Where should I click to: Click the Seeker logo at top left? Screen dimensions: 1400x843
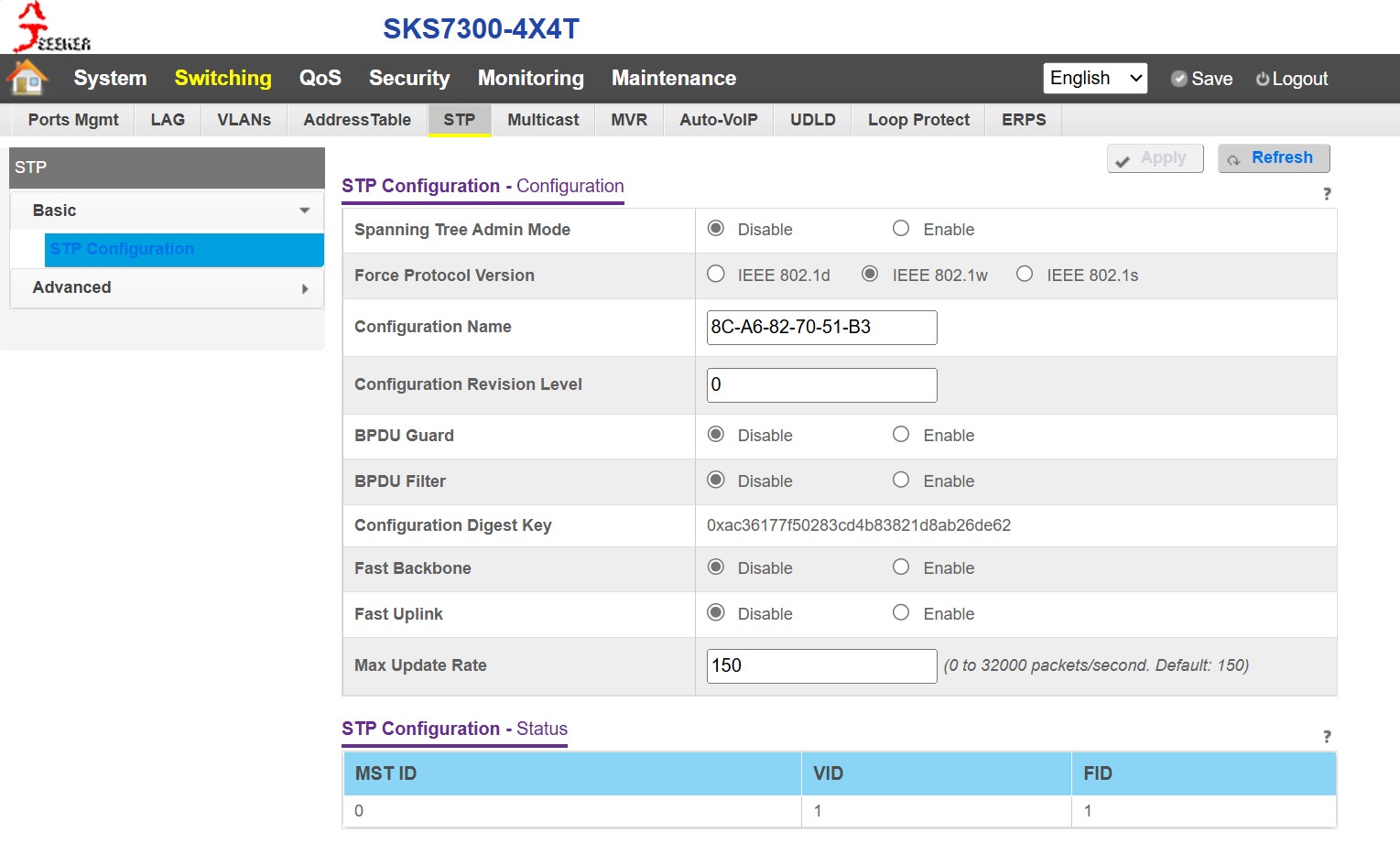52,27
